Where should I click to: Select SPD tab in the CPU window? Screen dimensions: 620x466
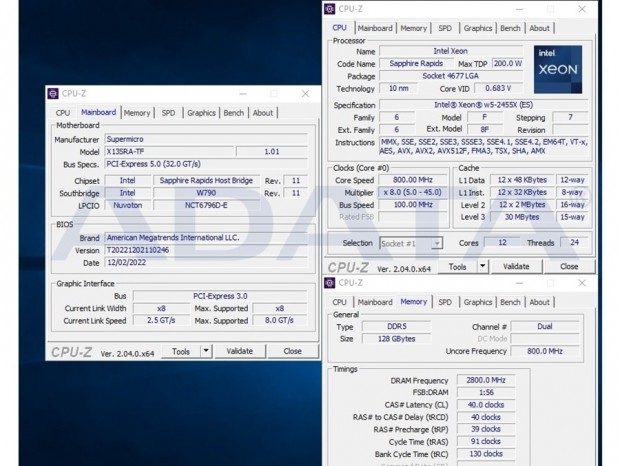coord(445,28)
